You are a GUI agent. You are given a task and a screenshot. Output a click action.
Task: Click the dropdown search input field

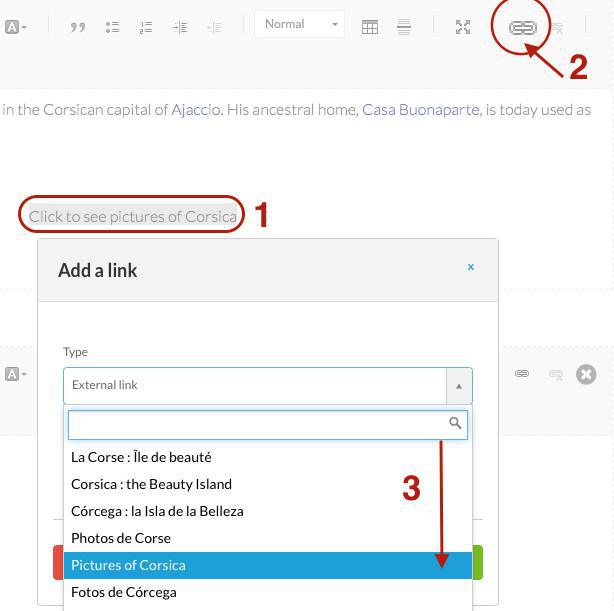click(x=257, y=424)
